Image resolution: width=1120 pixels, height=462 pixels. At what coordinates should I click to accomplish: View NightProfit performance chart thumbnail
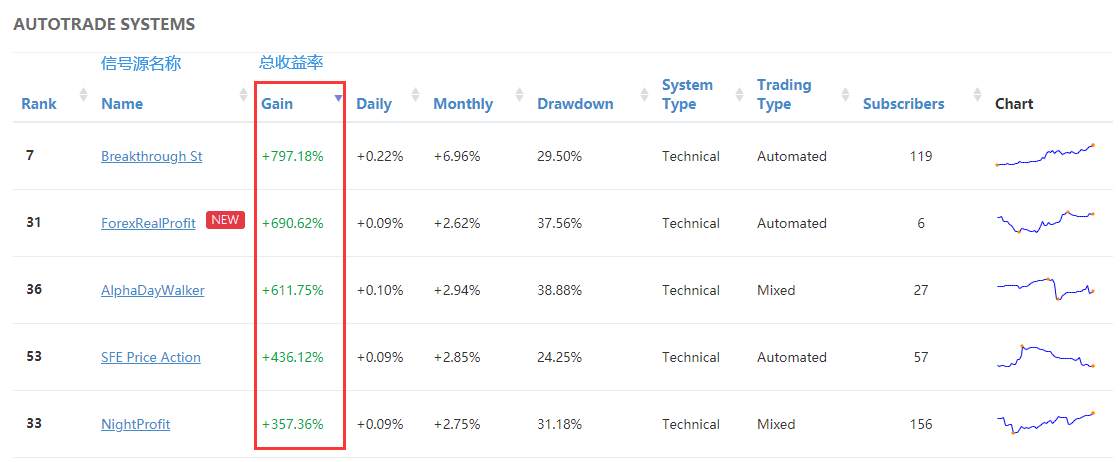point(1045,423)
